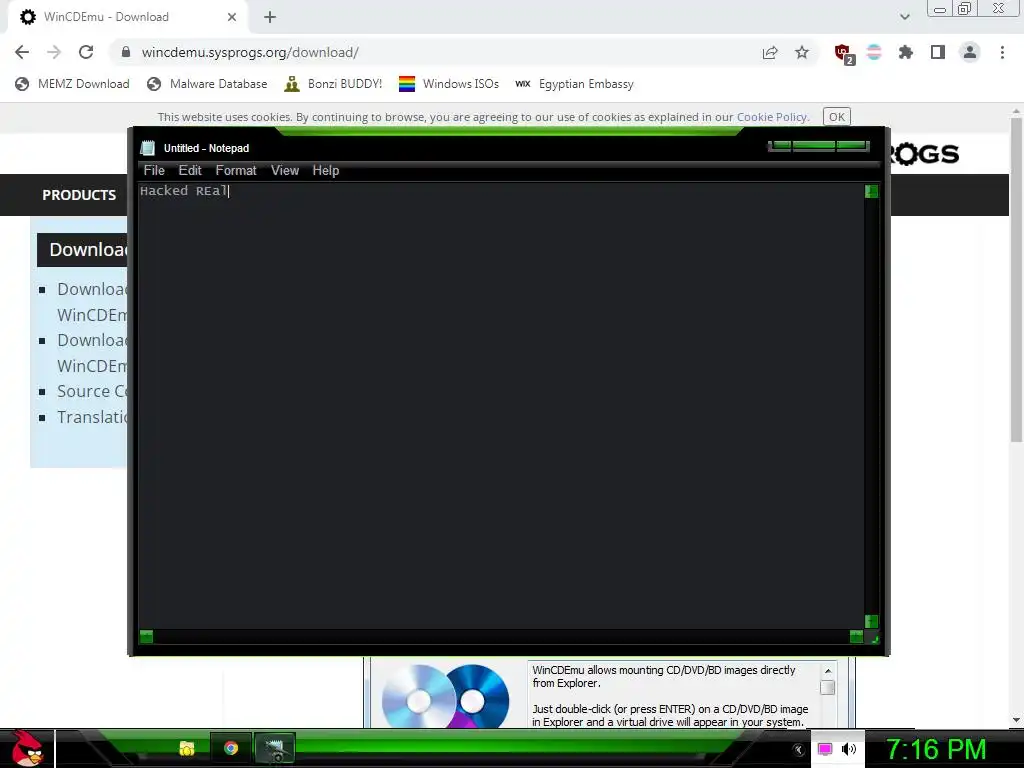Reload the WinCDEmu page

[x=86, y=52]
